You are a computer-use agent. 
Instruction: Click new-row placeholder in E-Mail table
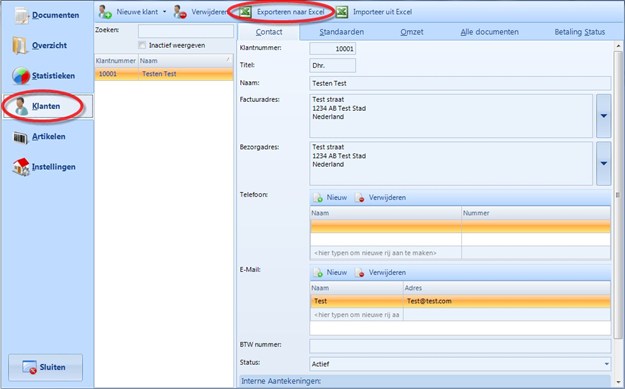click(357, 315)
